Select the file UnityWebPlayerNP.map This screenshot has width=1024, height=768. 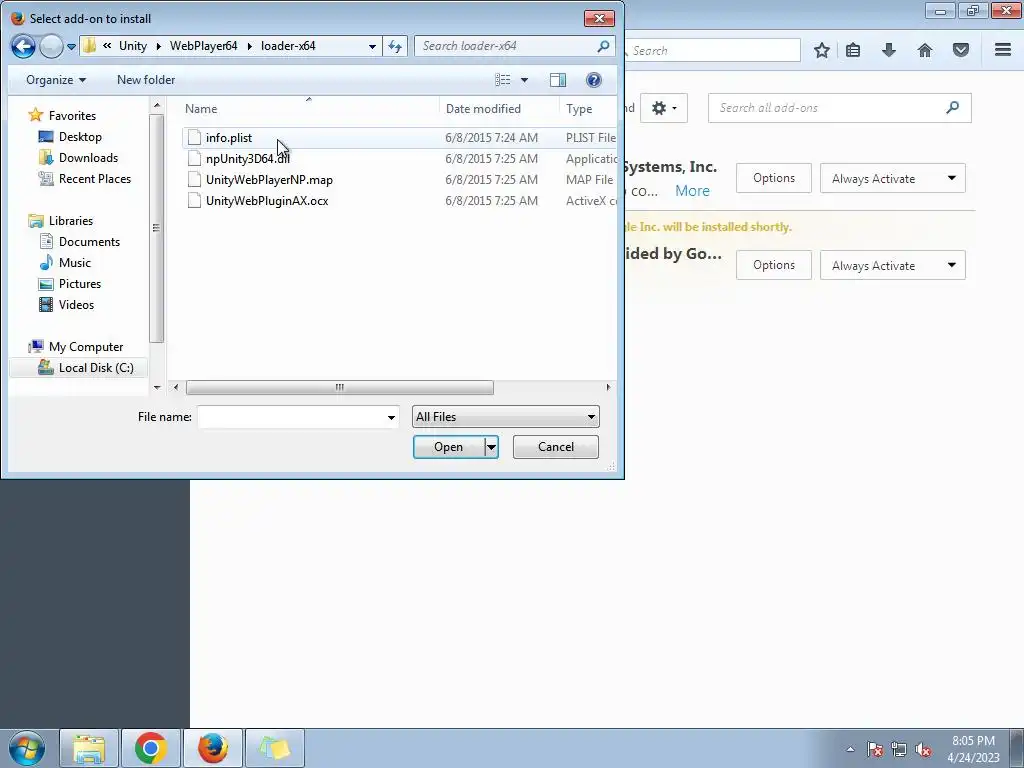tap(269, 180)
